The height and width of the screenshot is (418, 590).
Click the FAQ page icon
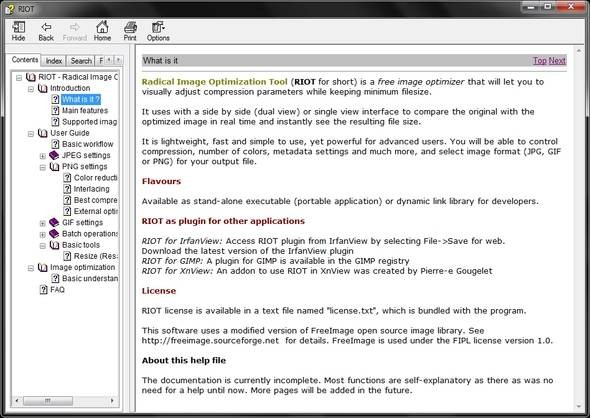pos(44,290)
